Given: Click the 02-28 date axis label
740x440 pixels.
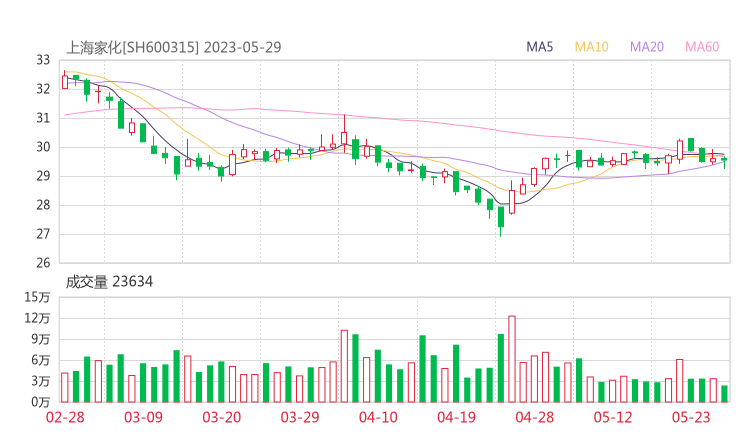Looking at the screenshot, I should click(65, 417).
